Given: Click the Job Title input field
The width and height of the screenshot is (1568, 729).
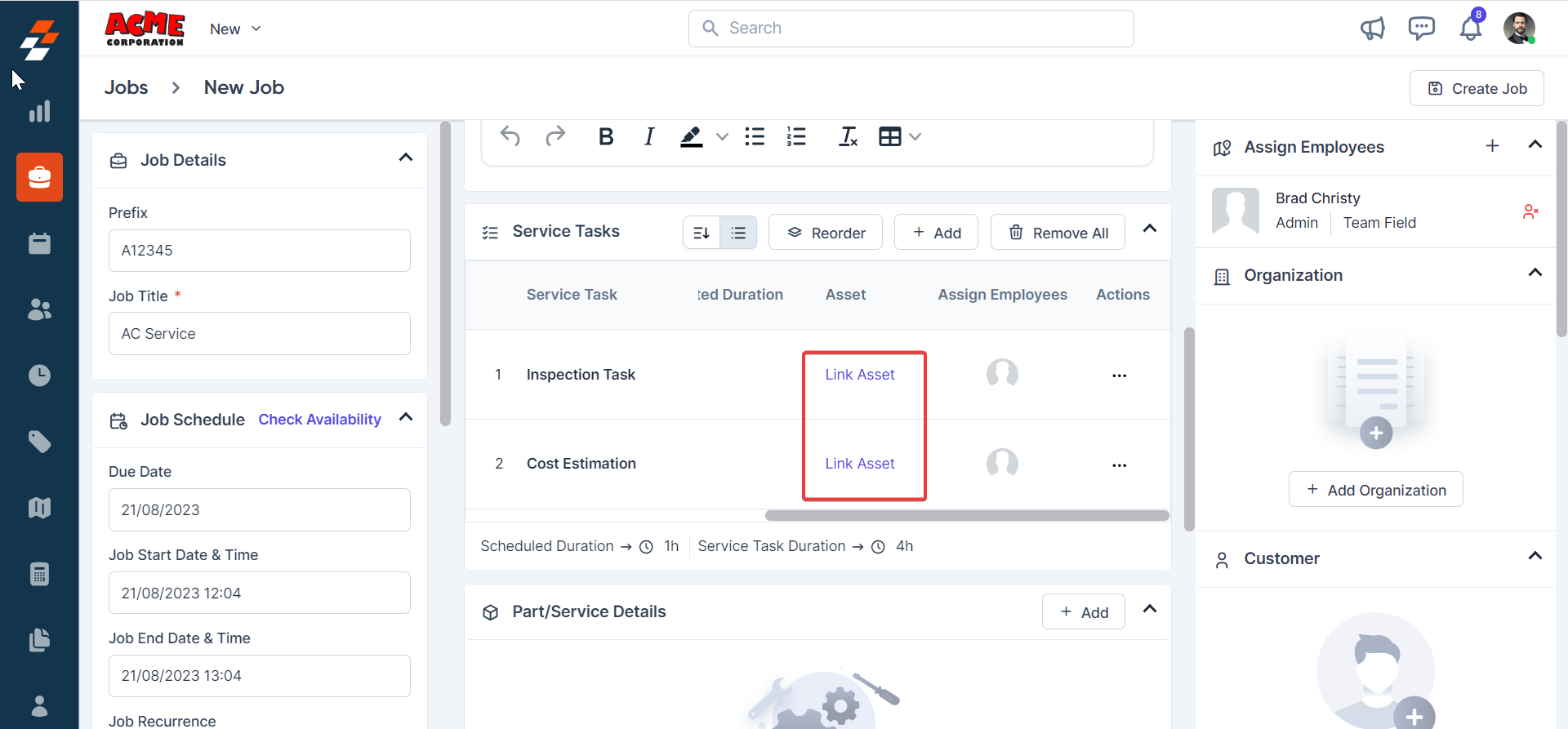Looking at the screenshot, I should coord(260,334).
